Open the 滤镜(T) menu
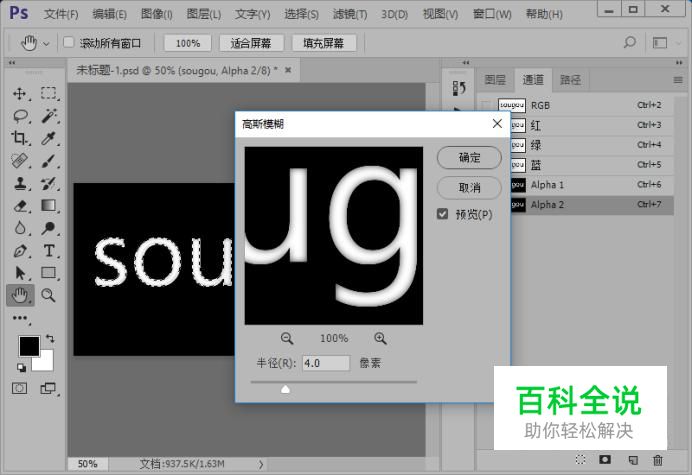Image resolution: width=692 pixels, height=475 pixels. (350, 14)
